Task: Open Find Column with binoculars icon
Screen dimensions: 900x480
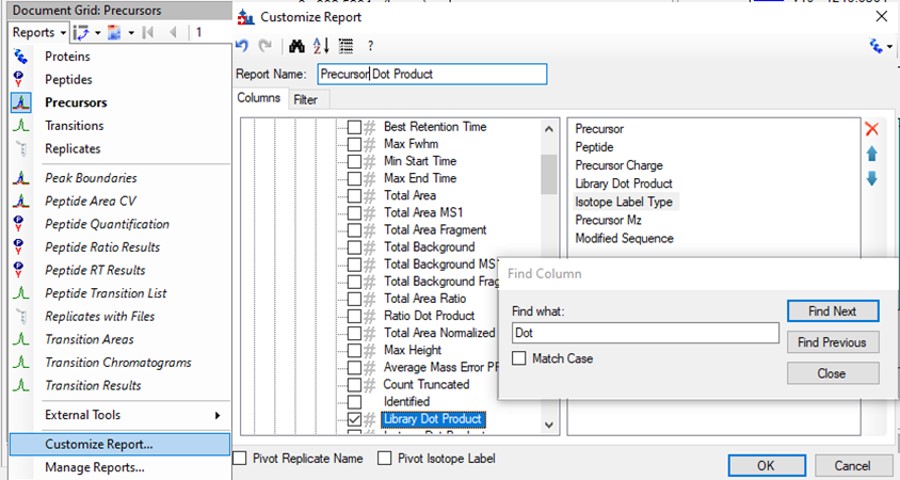Action: click(297, 46)
